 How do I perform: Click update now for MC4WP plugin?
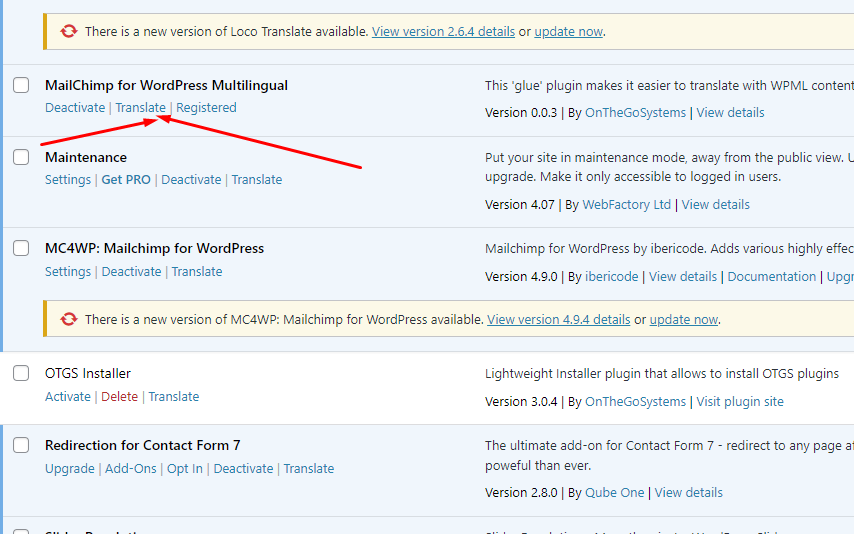pos(684,319)
